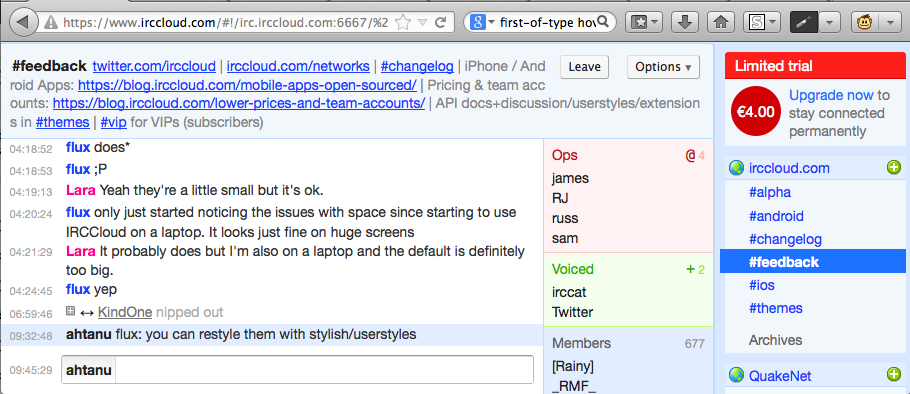The width and height of the screenshot is (910, 394).
Task: Switch to #themes channel in sidebar
Action: click(x=775, y=308)
